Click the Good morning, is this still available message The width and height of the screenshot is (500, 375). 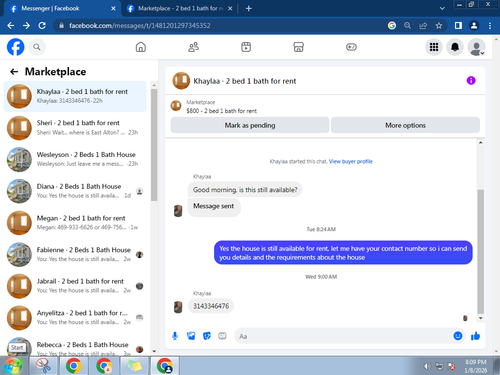pos(245,190)
